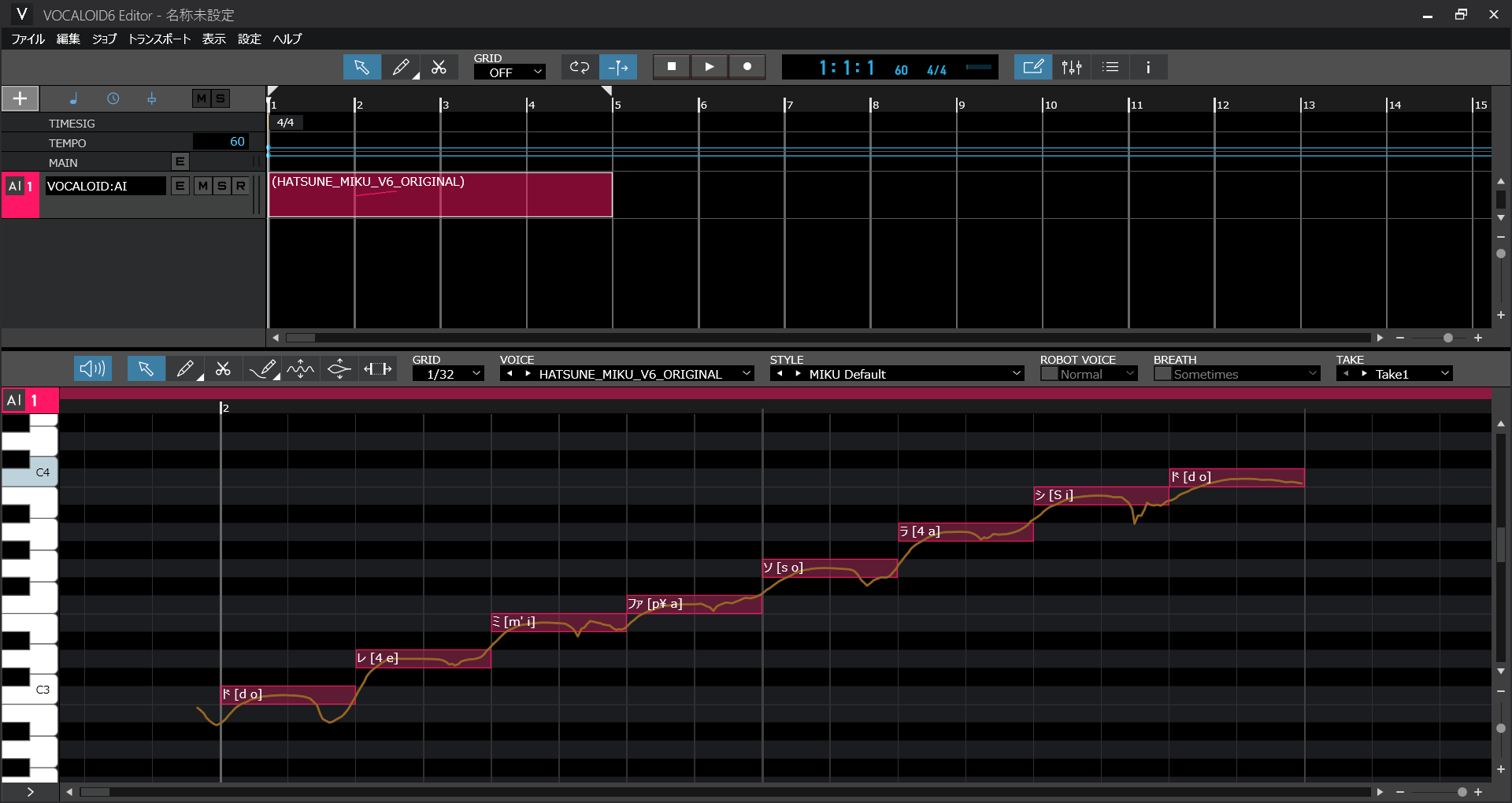This screenshot has width=1512, height=803.
Task: Open the ファイル menu
Action: point(28,39)
